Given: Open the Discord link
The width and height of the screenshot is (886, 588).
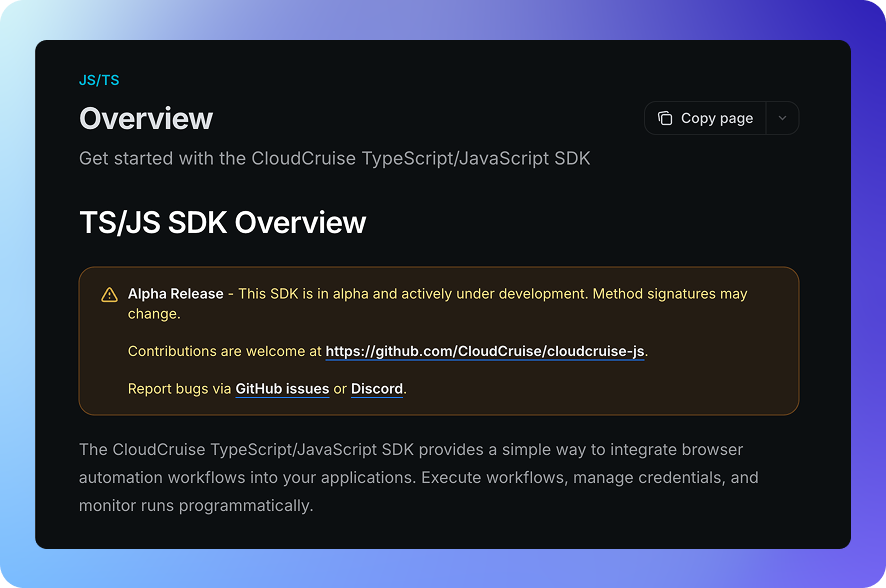Looking at the screenshot, I should (x=377, y=389).
